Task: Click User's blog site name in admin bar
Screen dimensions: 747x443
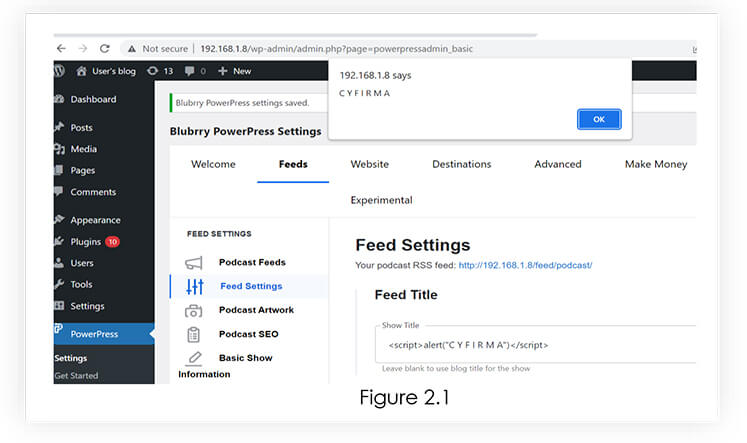Action: [114, 71]
